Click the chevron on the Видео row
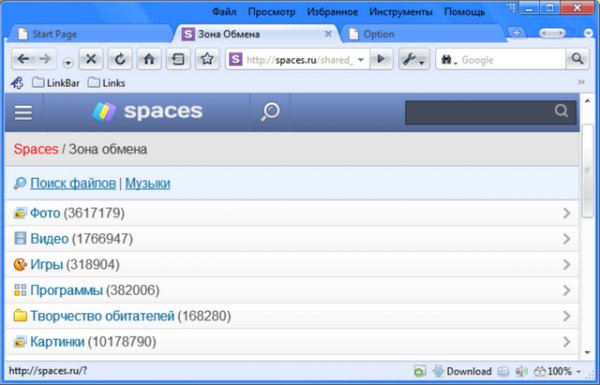Image resolution: width=600 pixels, height=385 pixels. (x=567, y=239)
